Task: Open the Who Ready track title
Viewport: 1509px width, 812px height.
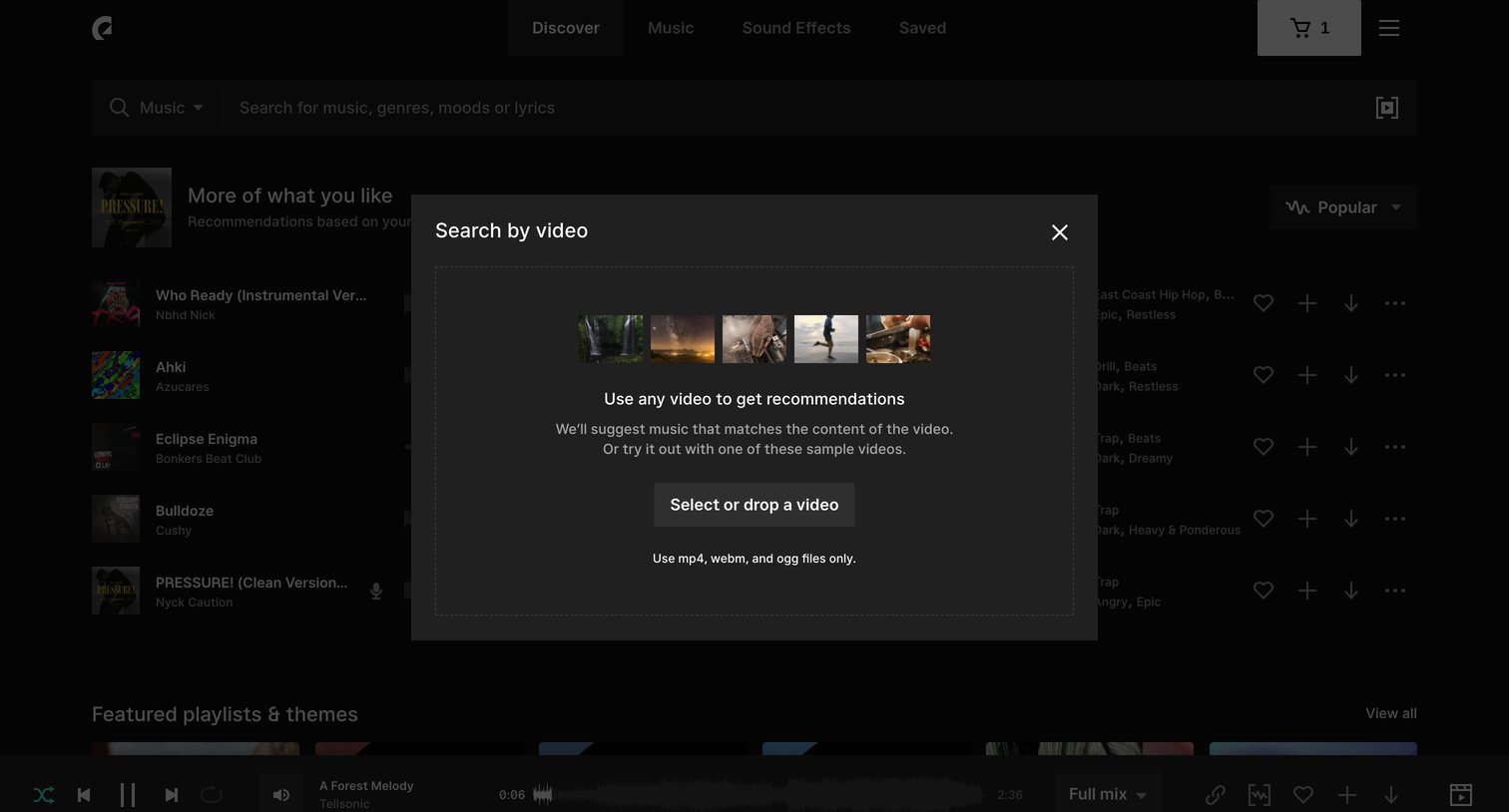Action: [260, 295]
